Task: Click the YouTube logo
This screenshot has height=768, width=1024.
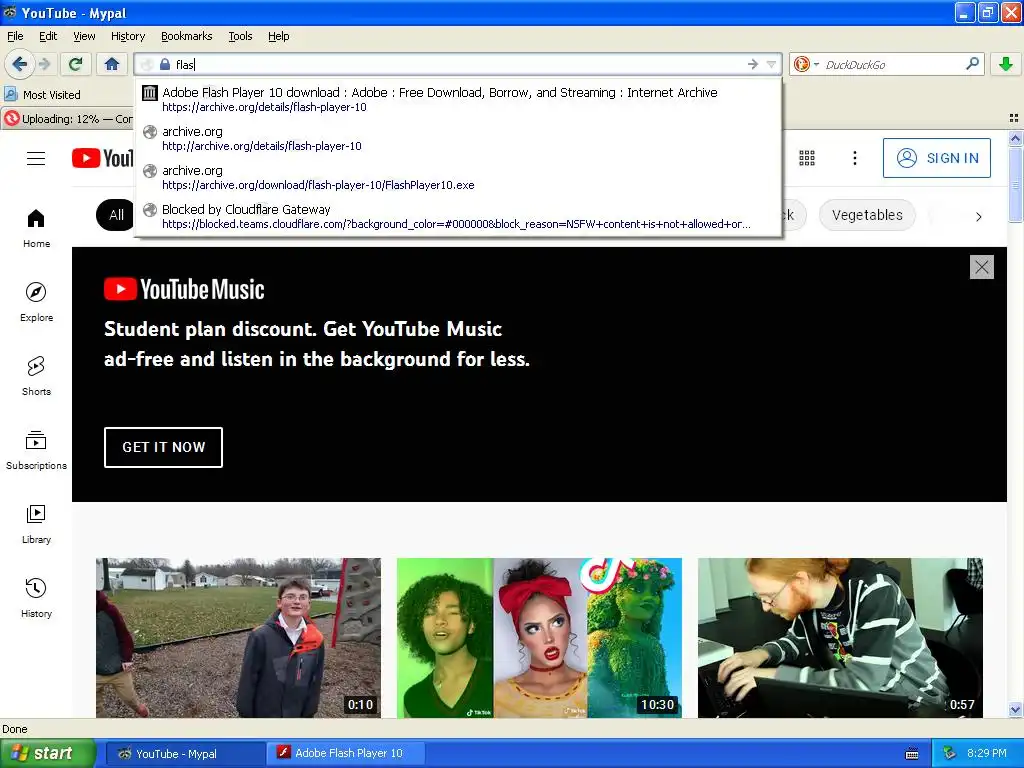Action: pos(103,158)
